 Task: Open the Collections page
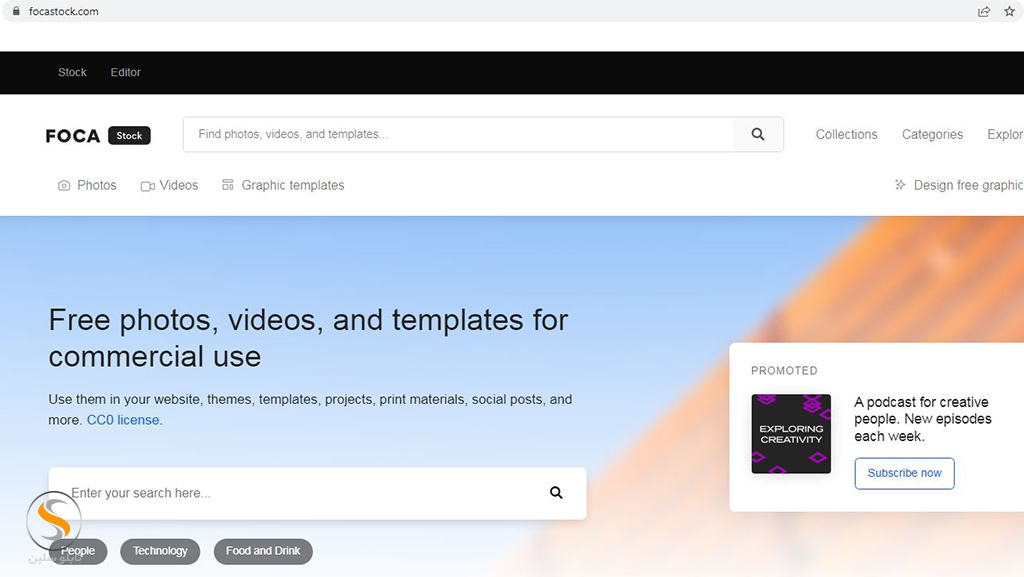[x=846, y=135]
